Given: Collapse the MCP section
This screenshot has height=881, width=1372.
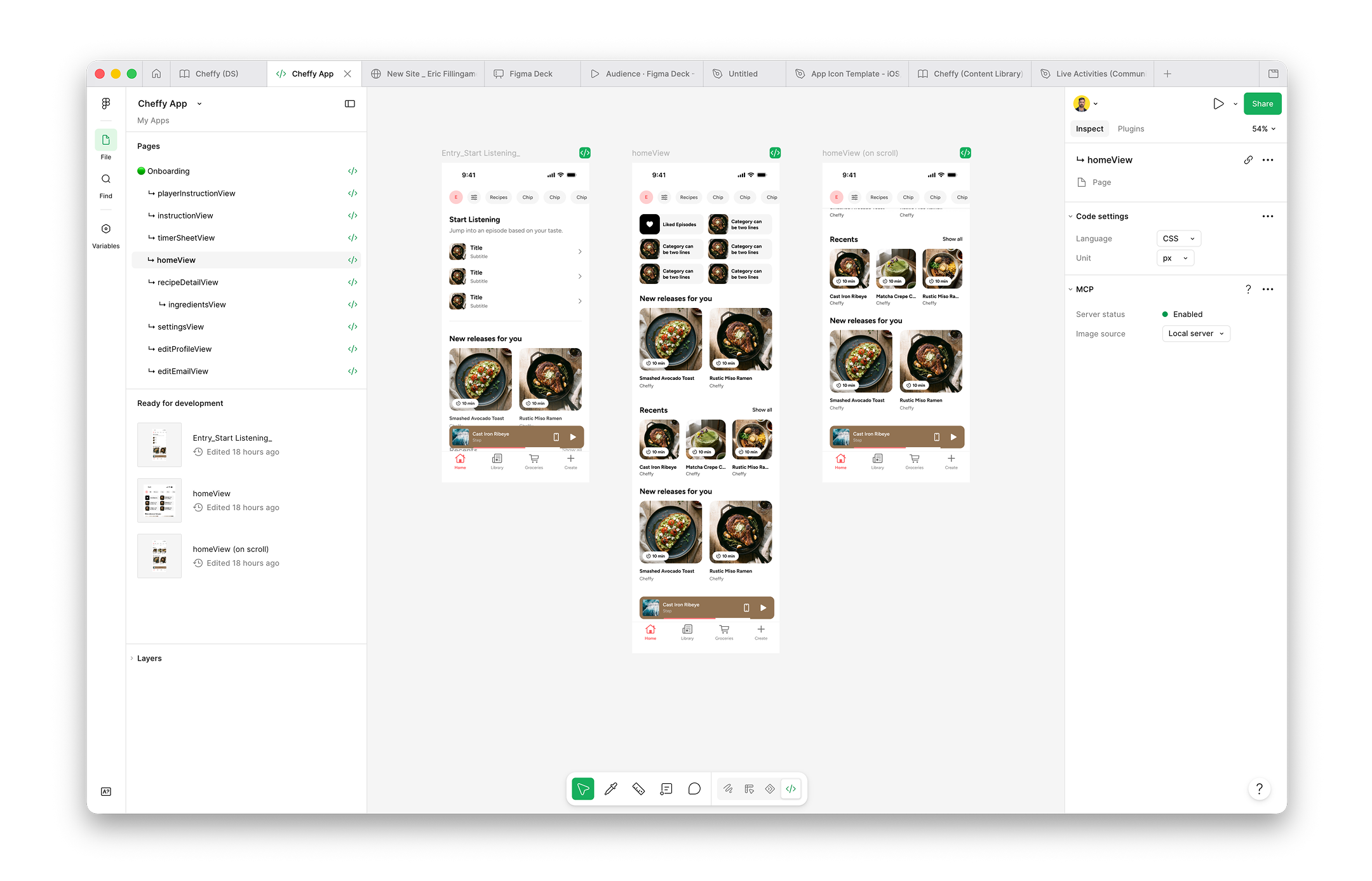Looking at the screenshot, I should point(1070,289).
